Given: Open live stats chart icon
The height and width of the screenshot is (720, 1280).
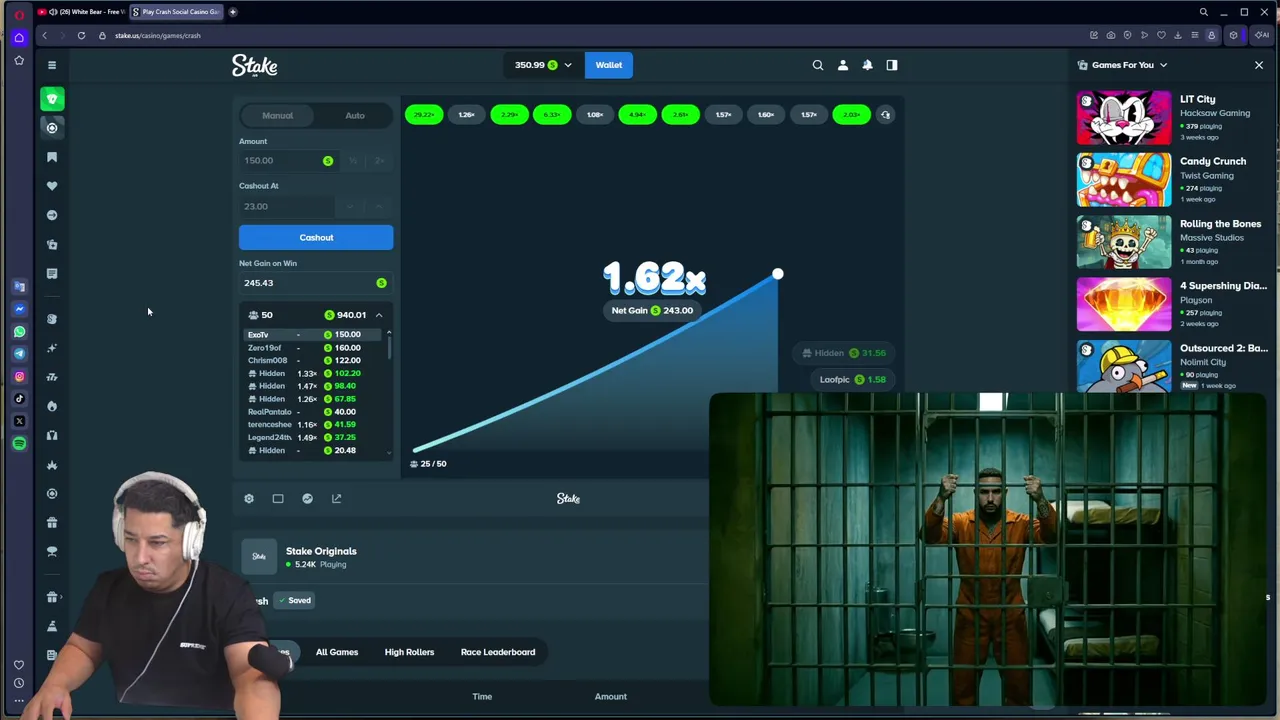Looking at the screenshot, I should click(307, 498).
